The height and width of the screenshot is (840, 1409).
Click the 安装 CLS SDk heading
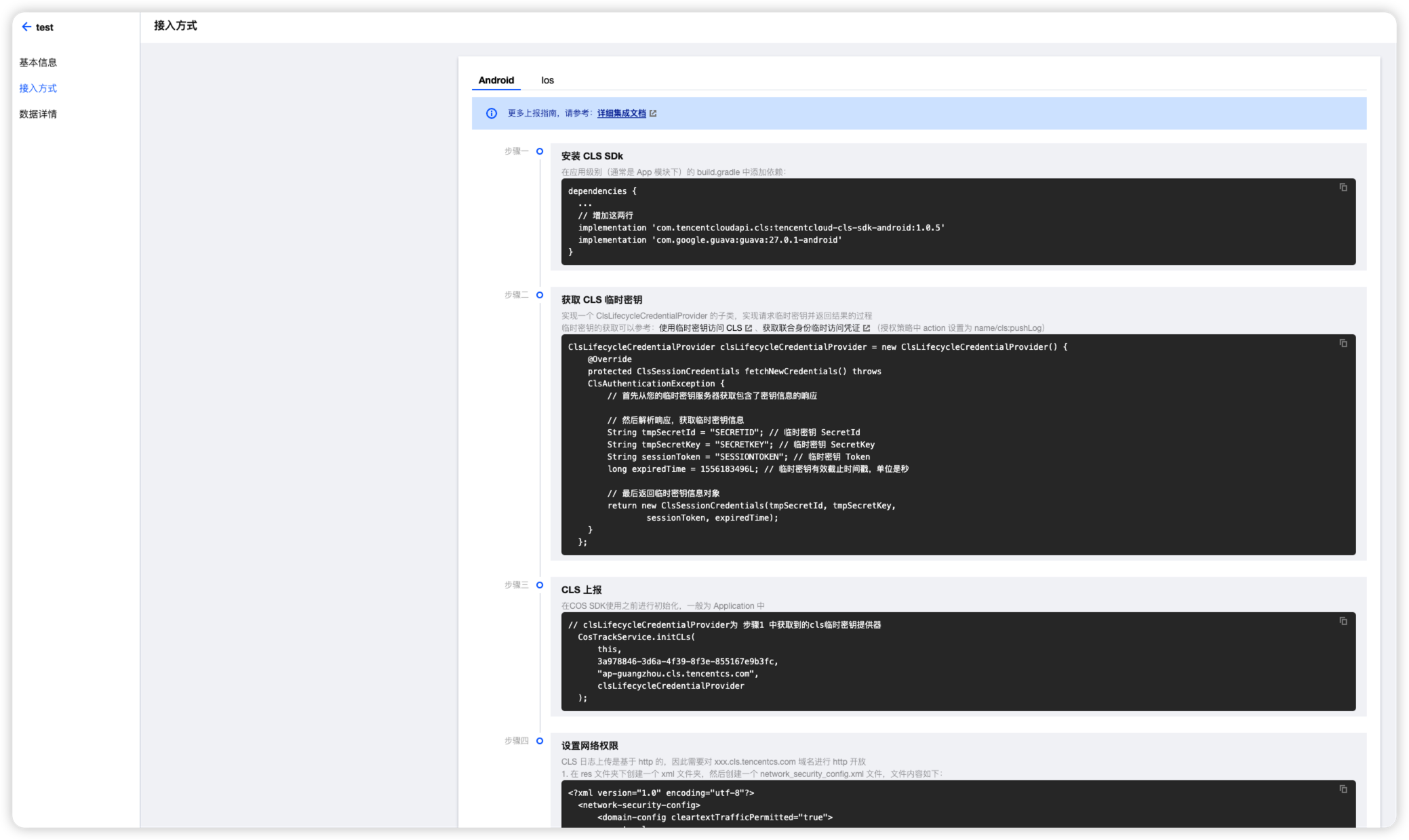point(592,156)
